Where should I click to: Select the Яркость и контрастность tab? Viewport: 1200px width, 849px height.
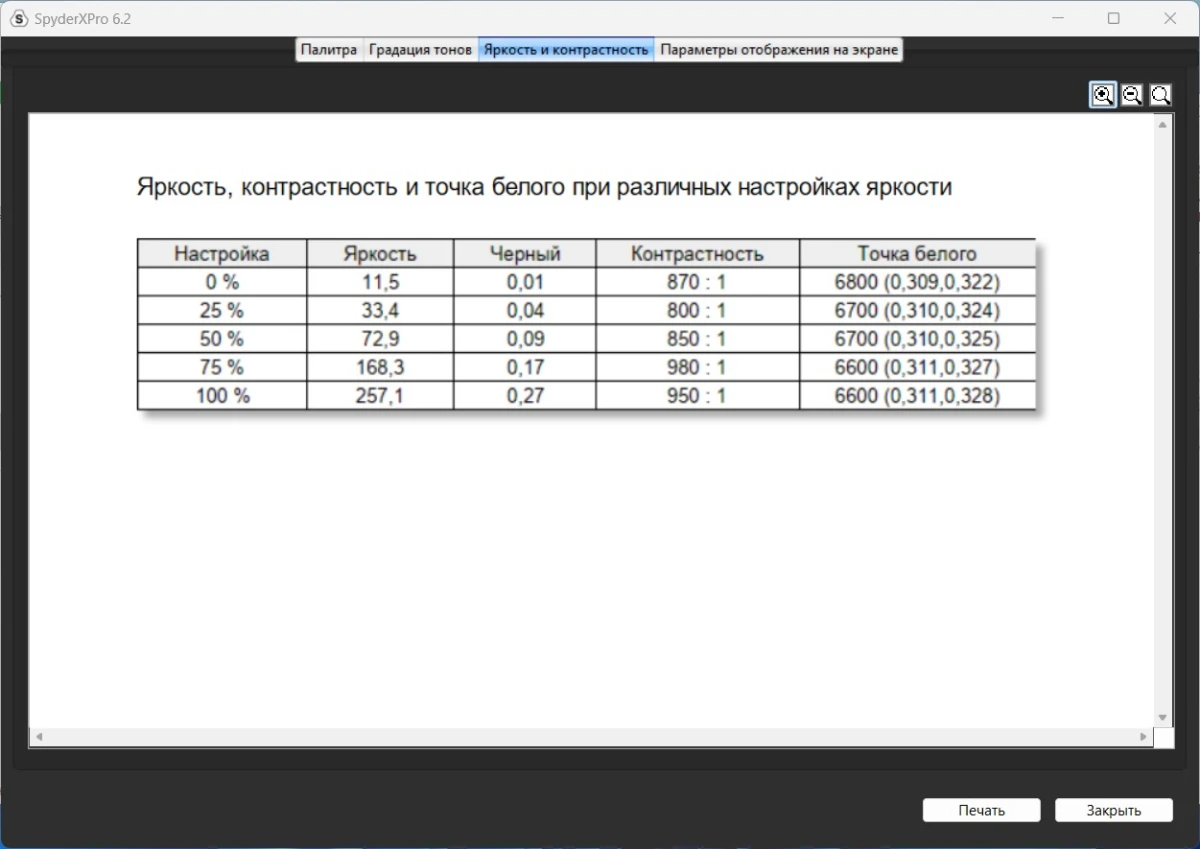click(x=566, y=48)
